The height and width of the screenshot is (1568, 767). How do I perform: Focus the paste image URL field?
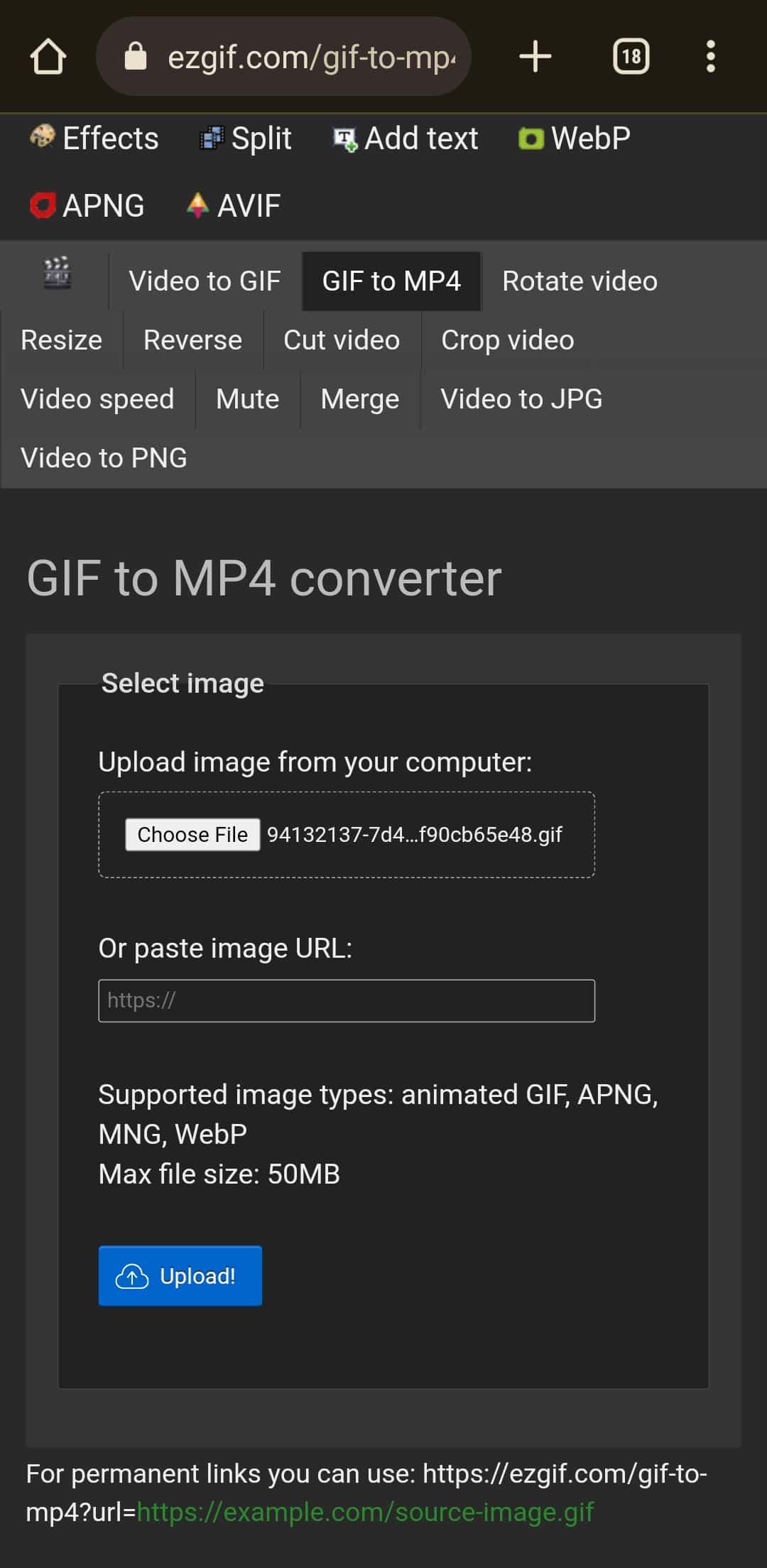347,1000
